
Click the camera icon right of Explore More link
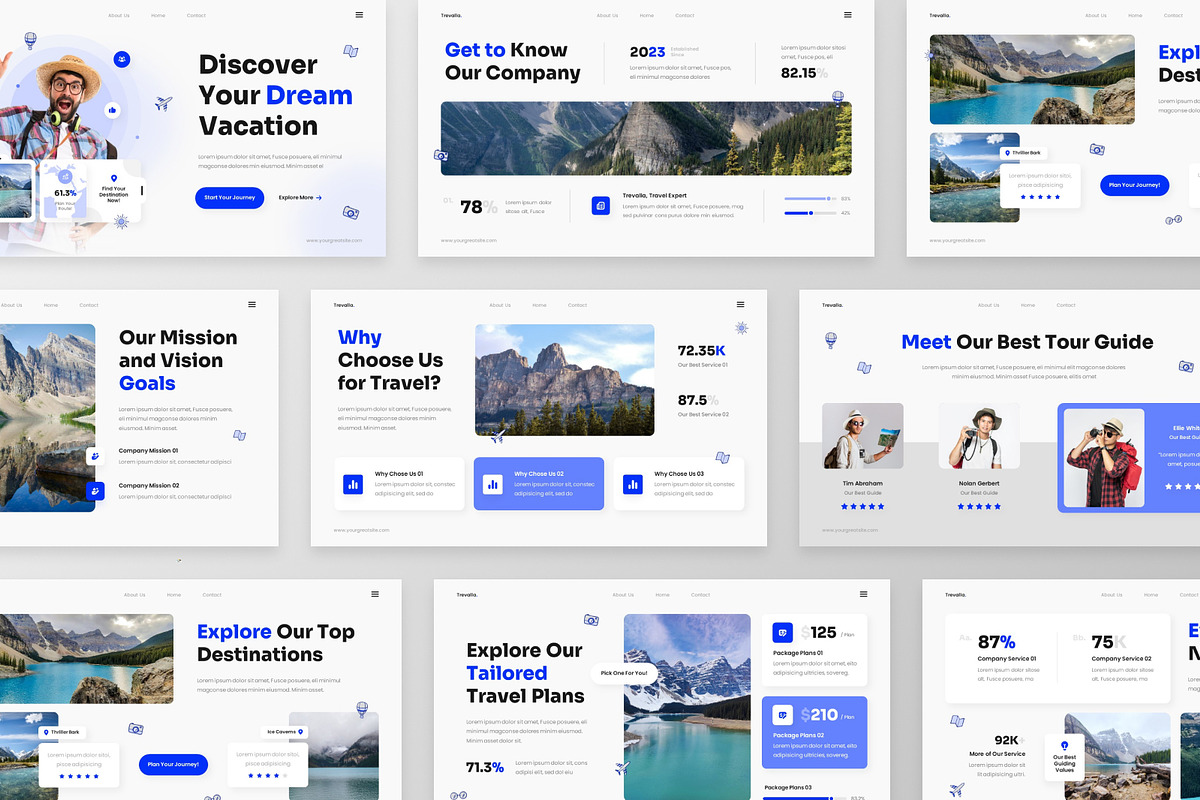tap(351, 212)
